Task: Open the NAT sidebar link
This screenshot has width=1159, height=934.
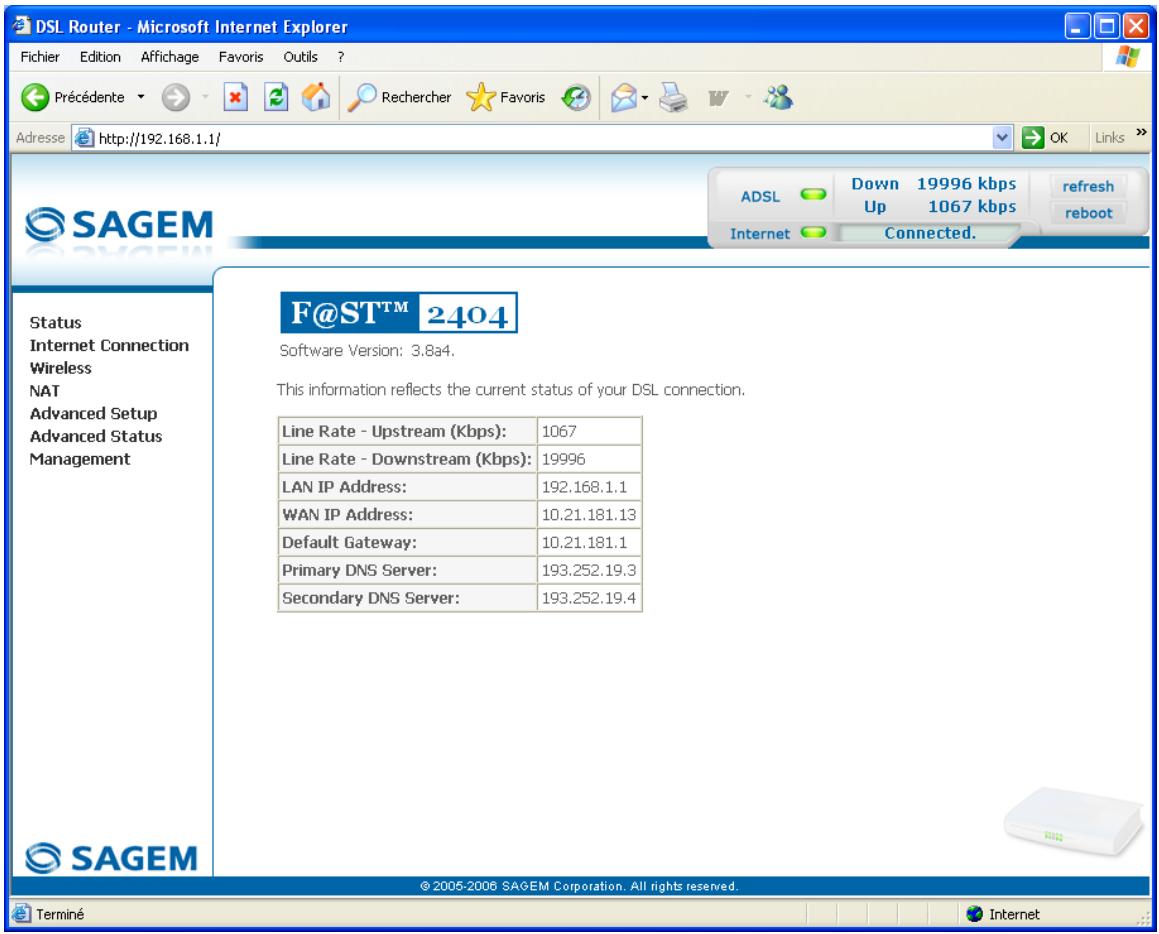Action: [44, 391]
